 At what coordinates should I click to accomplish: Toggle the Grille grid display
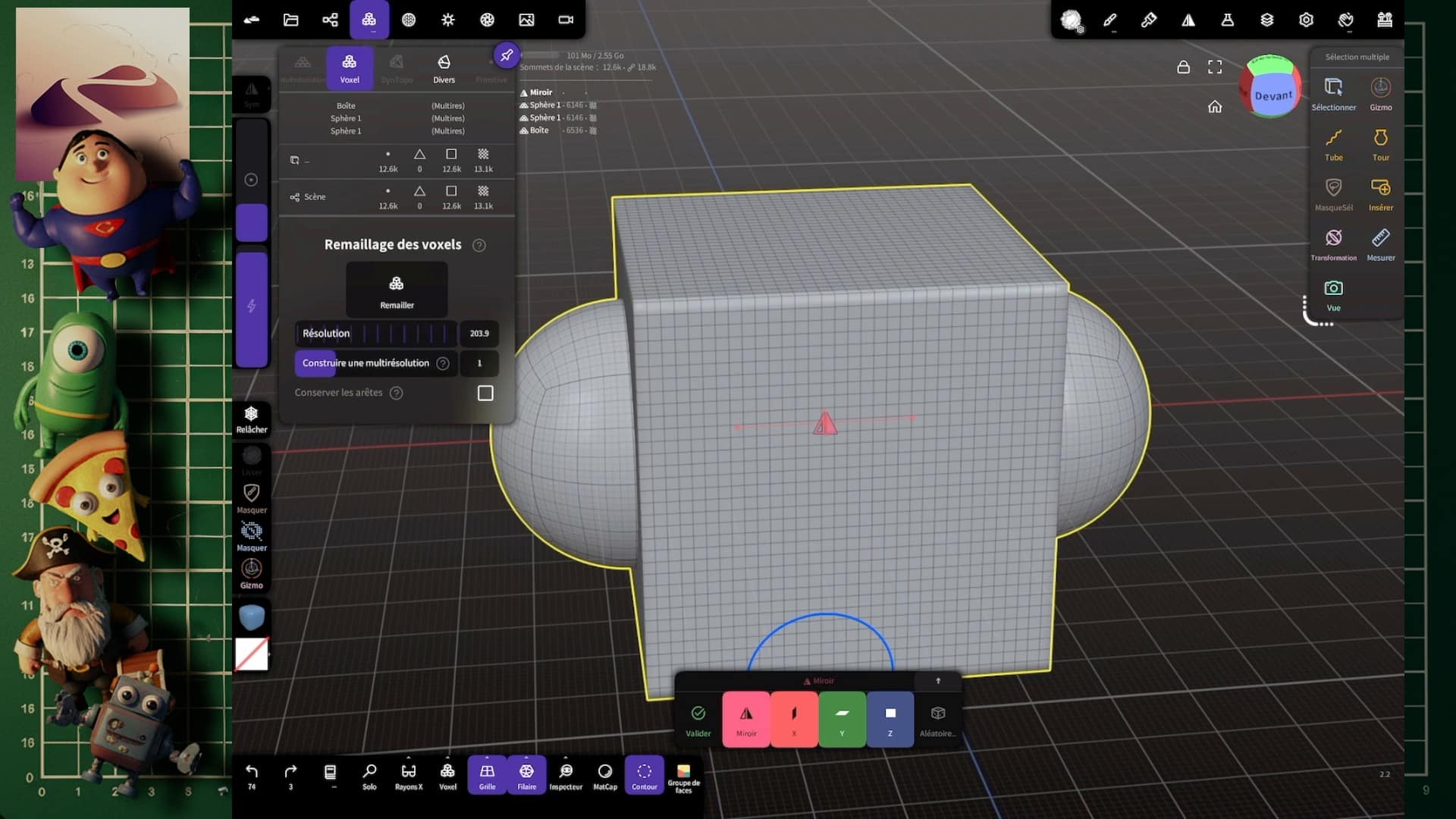click(487, 777)
